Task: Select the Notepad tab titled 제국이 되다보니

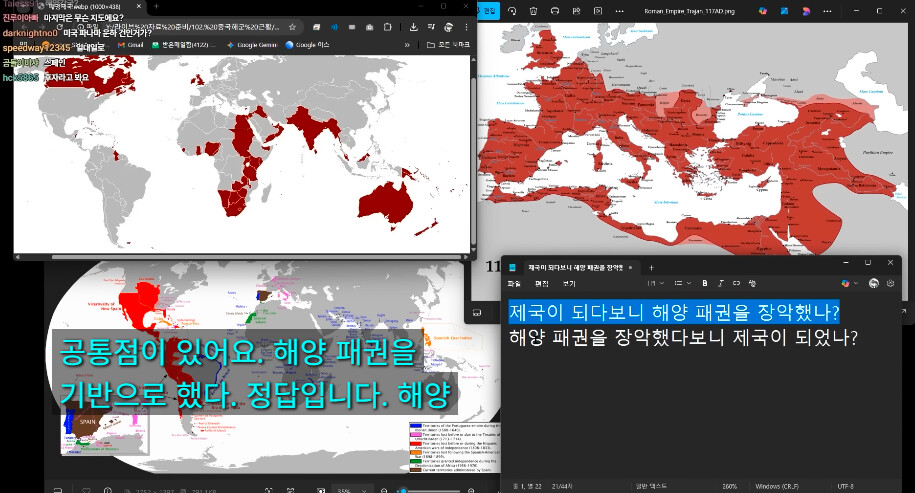Action: click(575, 268)
